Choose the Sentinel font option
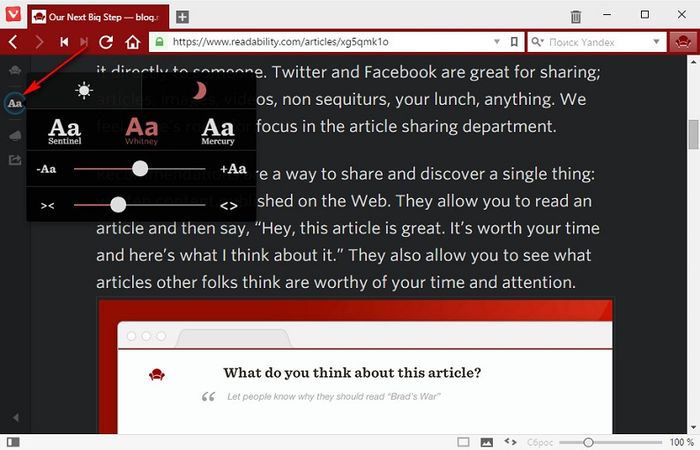Viewport: 700px width, 450px height. click(65, 131)
